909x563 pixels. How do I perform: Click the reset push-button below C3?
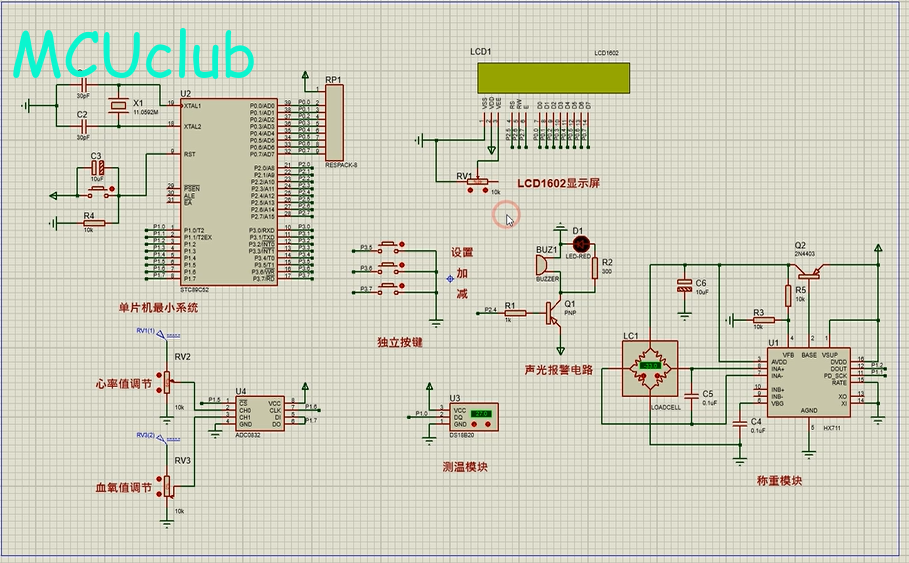click(97, 191)
